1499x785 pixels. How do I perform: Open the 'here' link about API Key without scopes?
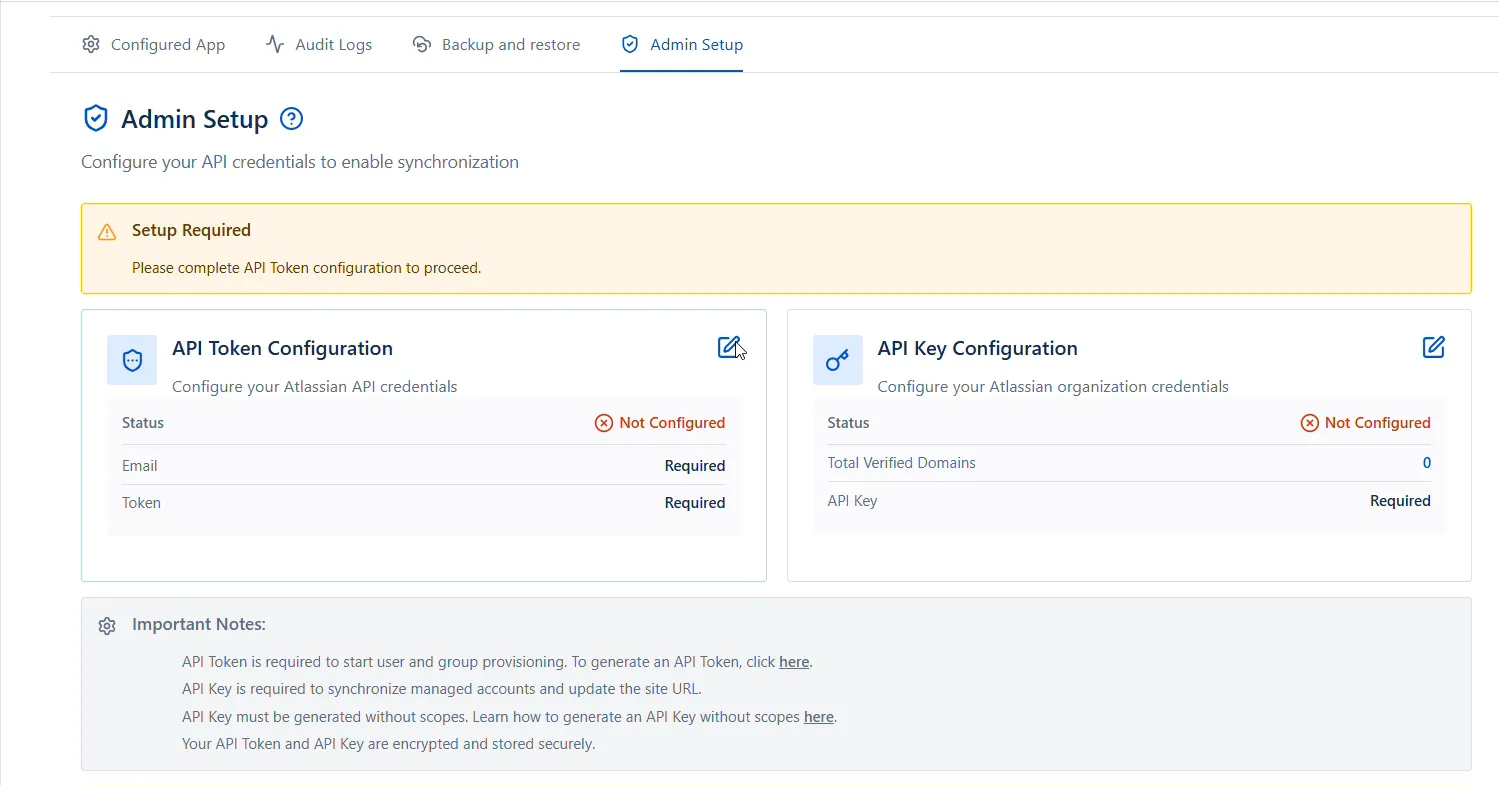(x=819, y=717)
